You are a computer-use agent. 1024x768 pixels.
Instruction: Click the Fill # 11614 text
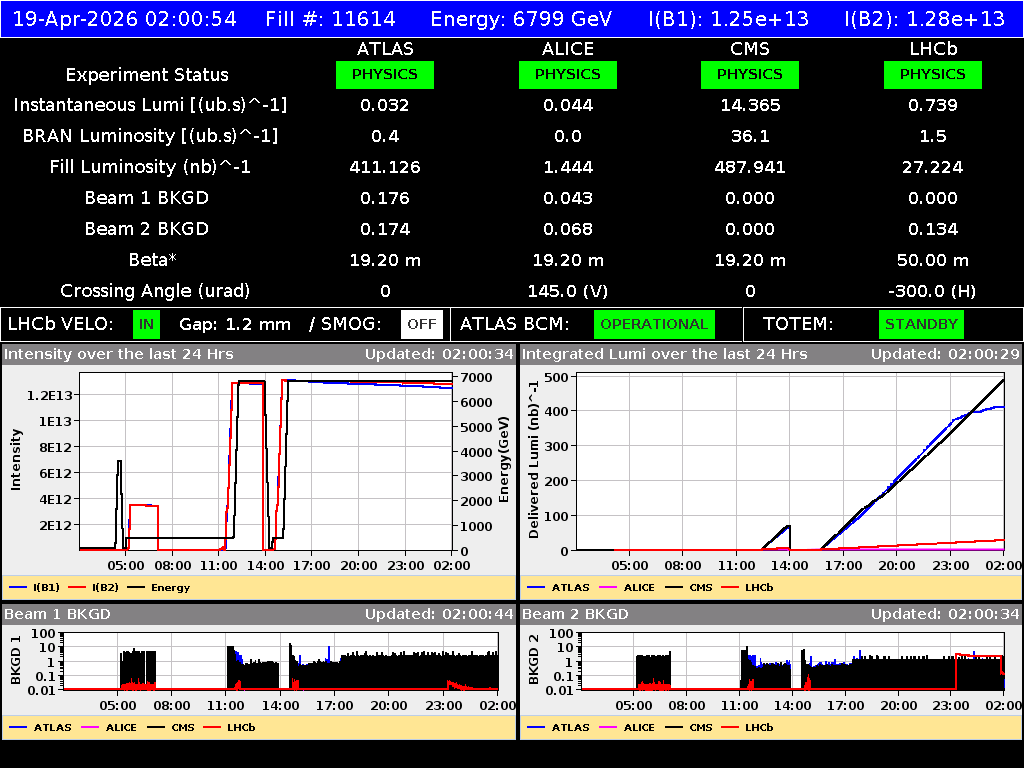tap(330, 19)
